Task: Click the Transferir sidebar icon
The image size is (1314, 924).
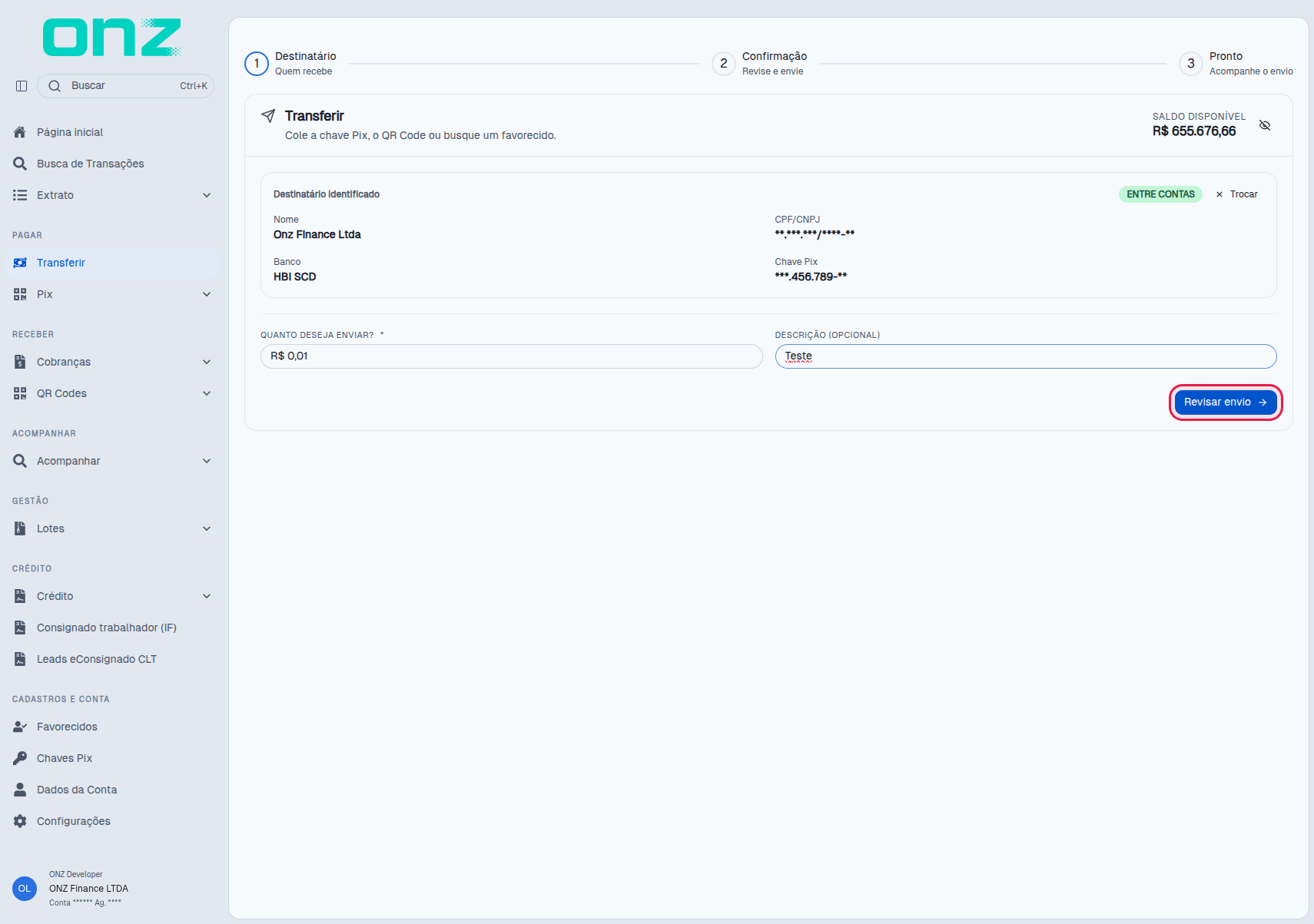Action: 20,263
